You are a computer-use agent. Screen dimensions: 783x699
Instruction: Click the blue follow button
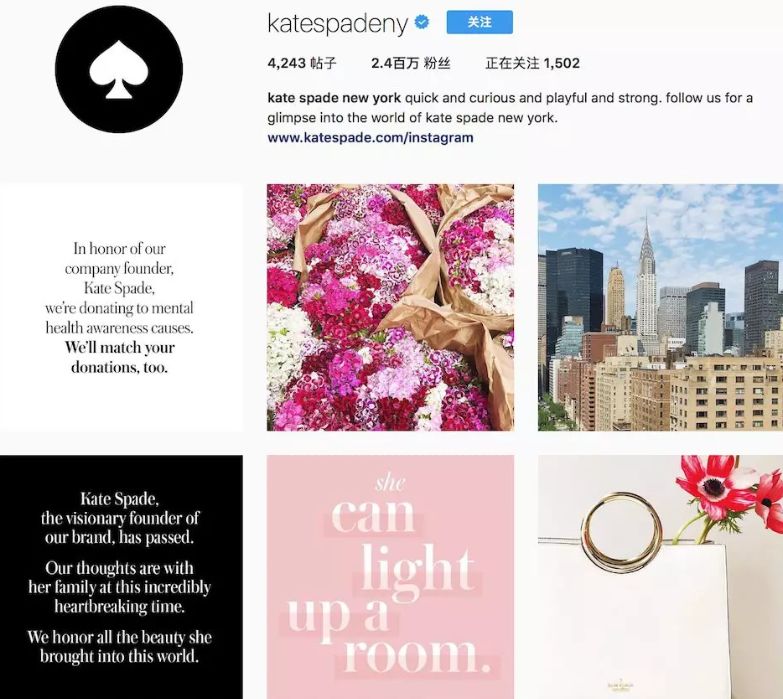tap(479, 22)
